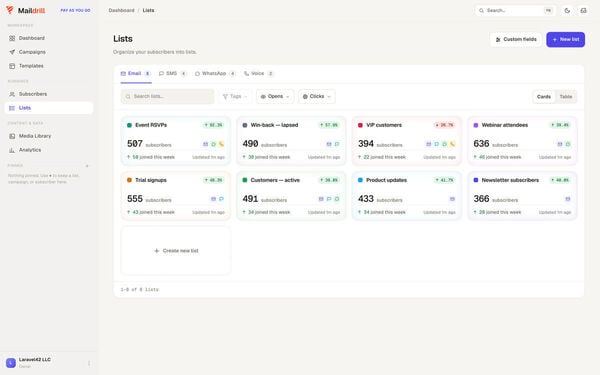600x375 pixels.
Task: Click the Pinned section pin icon
Action: click(x=87, y=166)
